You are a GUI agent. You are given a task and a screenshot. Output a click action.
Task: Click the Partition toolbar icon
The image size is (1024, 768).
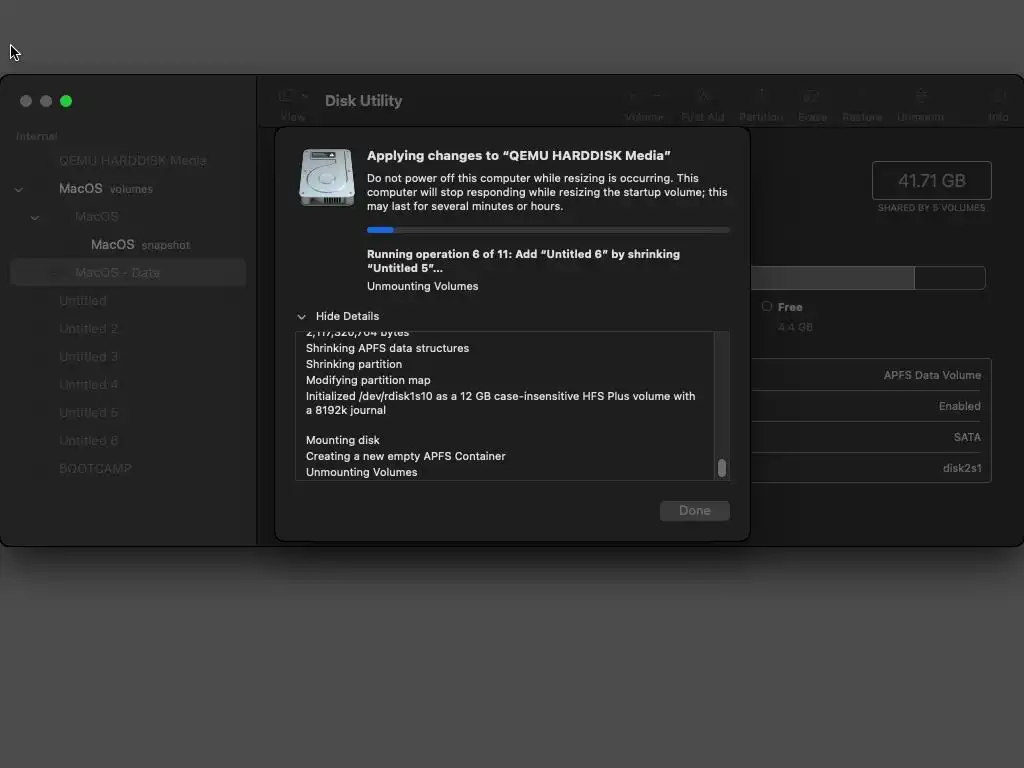761,105
